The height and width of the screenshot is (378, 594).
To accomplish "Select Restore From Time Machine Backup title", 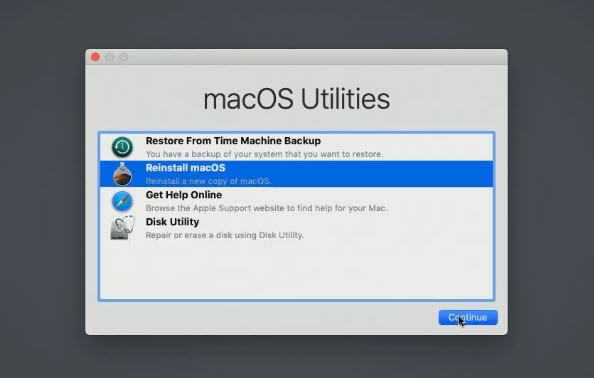I will coord(233,141).
